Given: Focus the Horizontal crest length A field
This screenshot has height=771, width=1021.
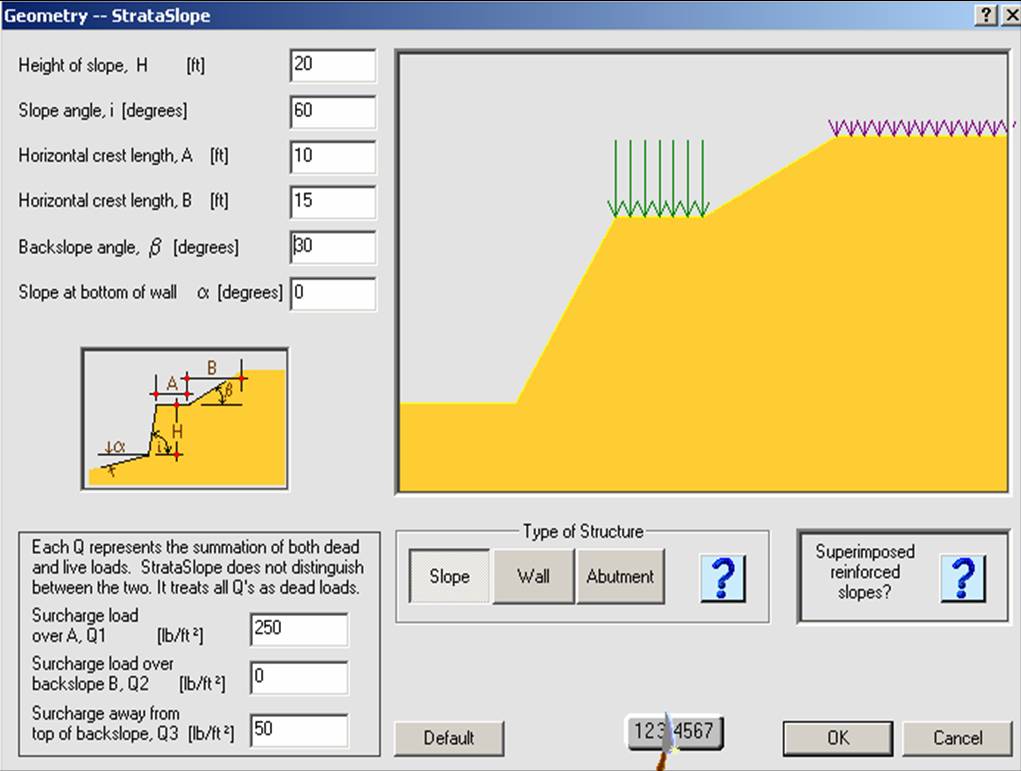Looking at the screenshot, I should click(x=333, y=156).
